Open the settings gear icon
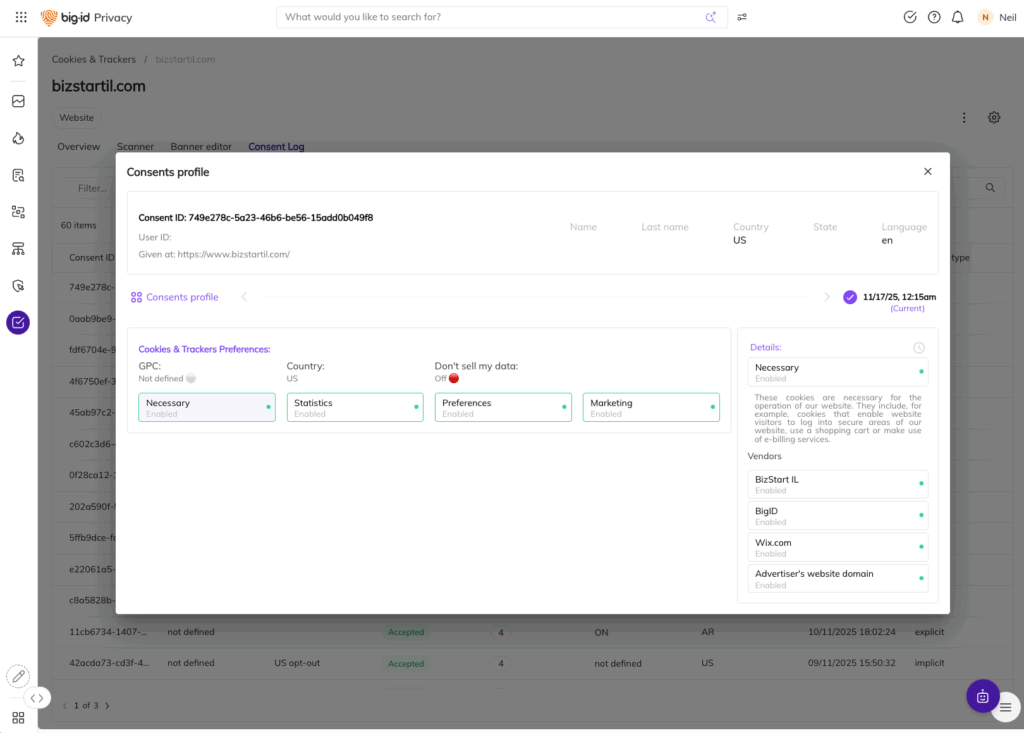 pyautogui.click(x=994, y=118)
